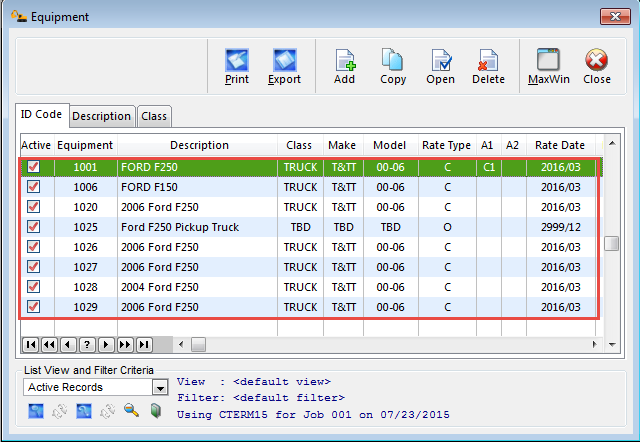Uncheck Active for equipment 1026

tap(33, 247)
